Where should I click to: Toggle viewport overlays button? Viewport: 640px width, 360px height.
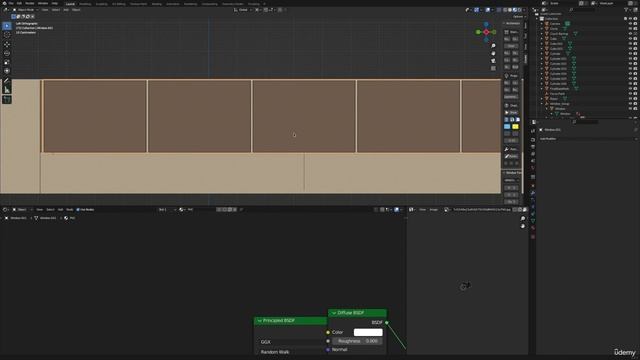[x=488, y=10]
